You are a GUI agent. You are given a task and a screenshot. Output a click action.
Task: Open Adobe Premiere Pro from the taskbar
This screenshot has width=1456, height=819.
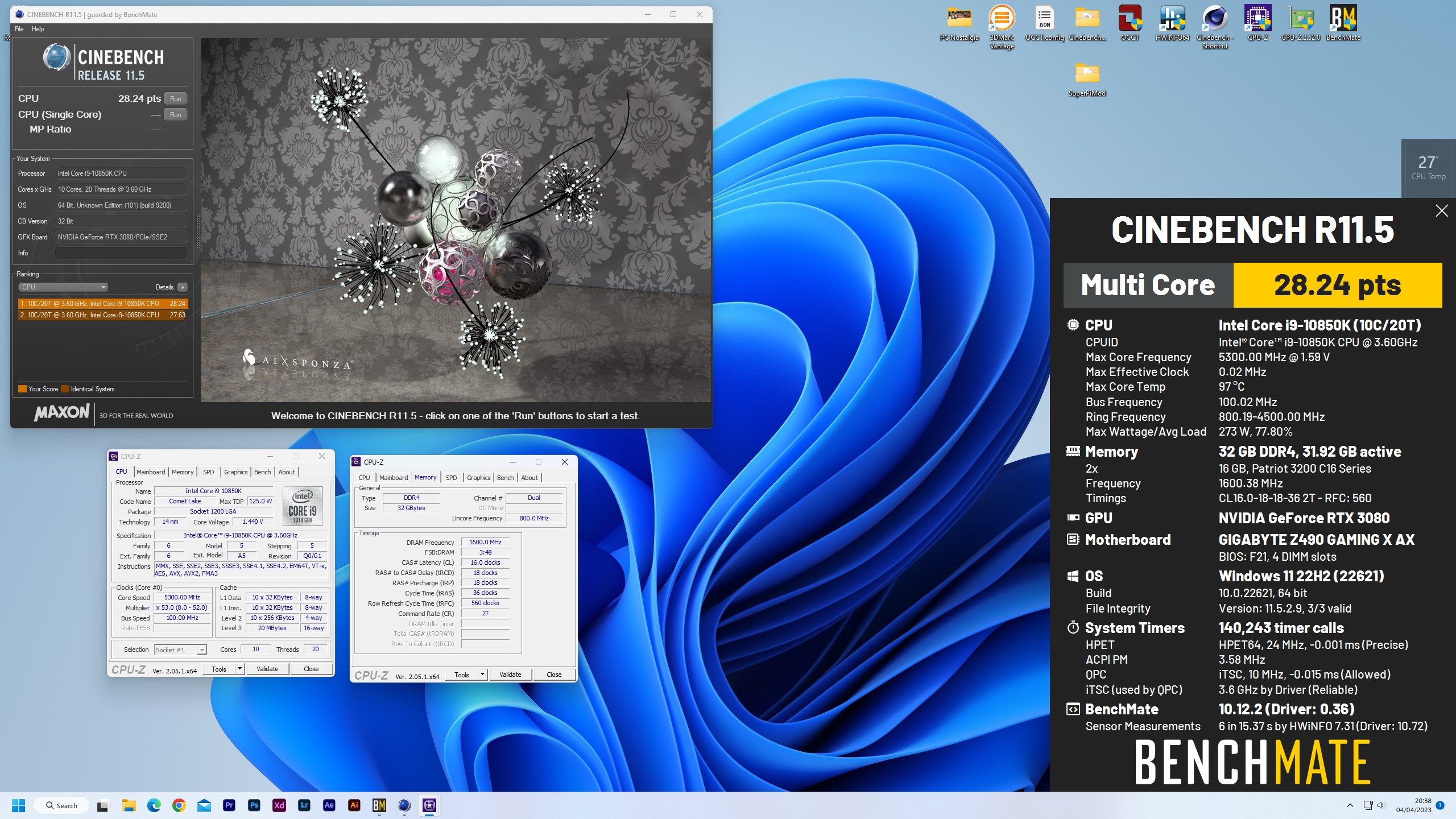[229, 805]
